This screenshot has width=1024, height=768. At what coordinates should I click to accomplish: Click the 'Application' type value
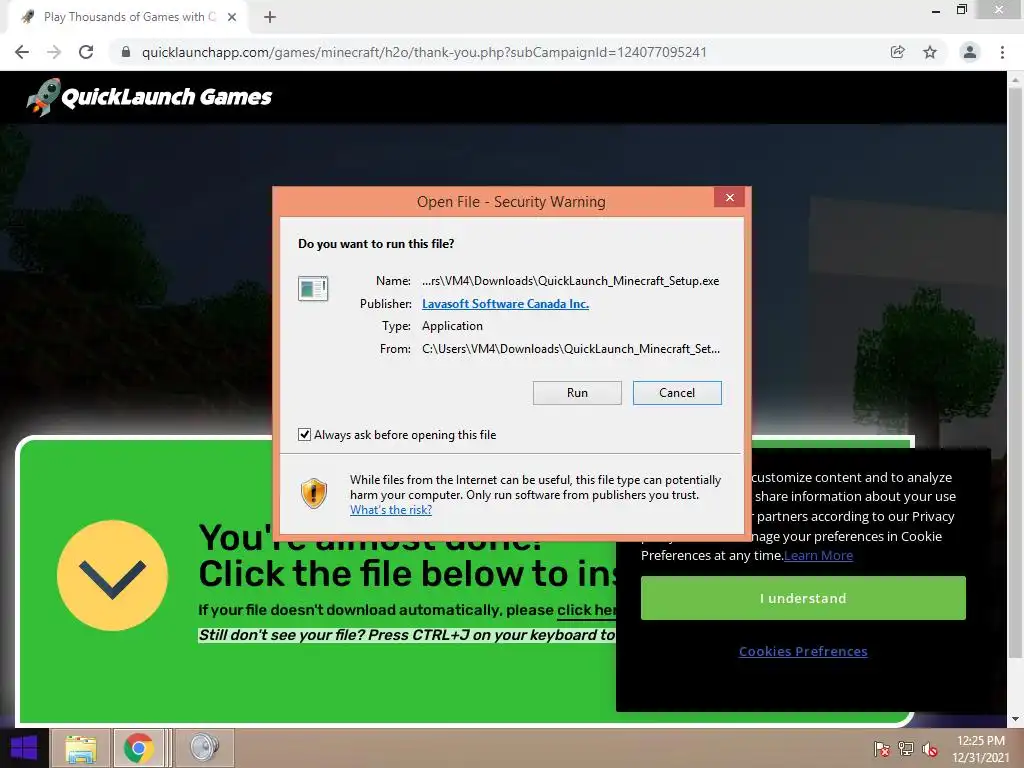tap(452, 326)
